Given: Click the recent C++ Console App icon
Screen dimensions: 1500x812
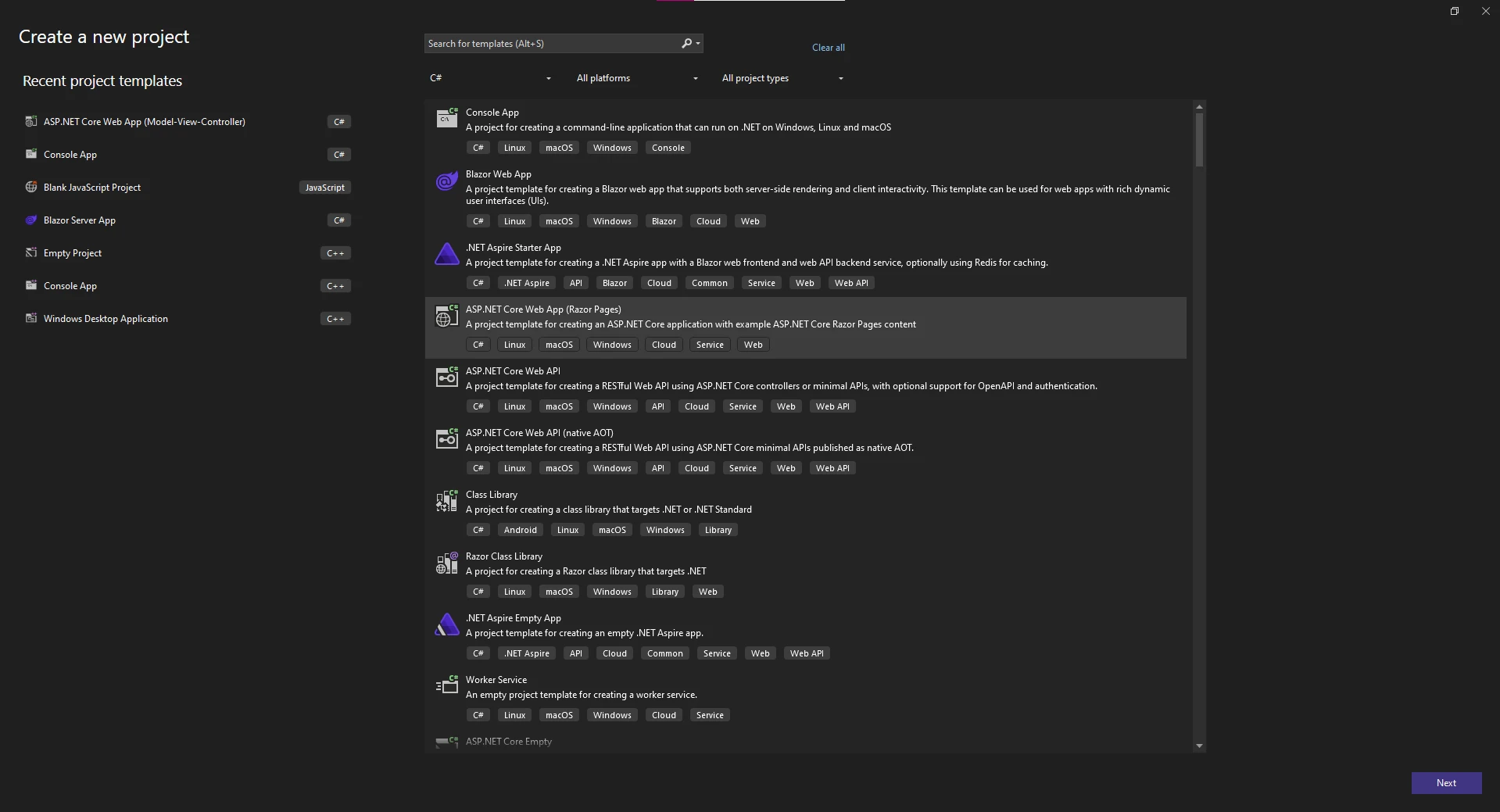Looking at the screenshot, I should 31,285.
